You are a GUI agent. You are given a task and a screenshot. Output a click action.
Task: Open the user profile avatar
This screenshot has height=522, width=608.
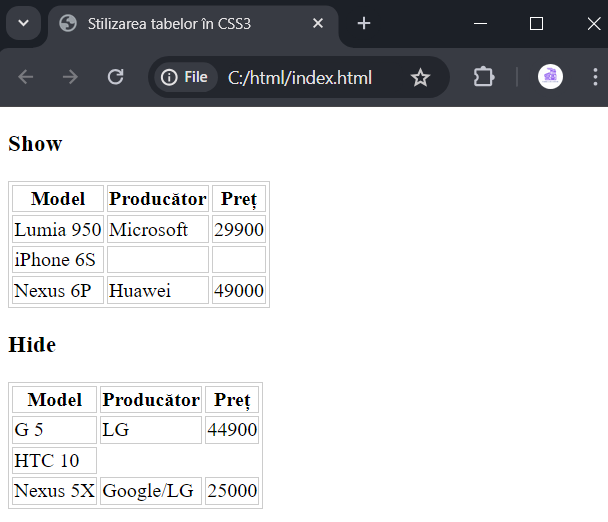coord(550,76)
